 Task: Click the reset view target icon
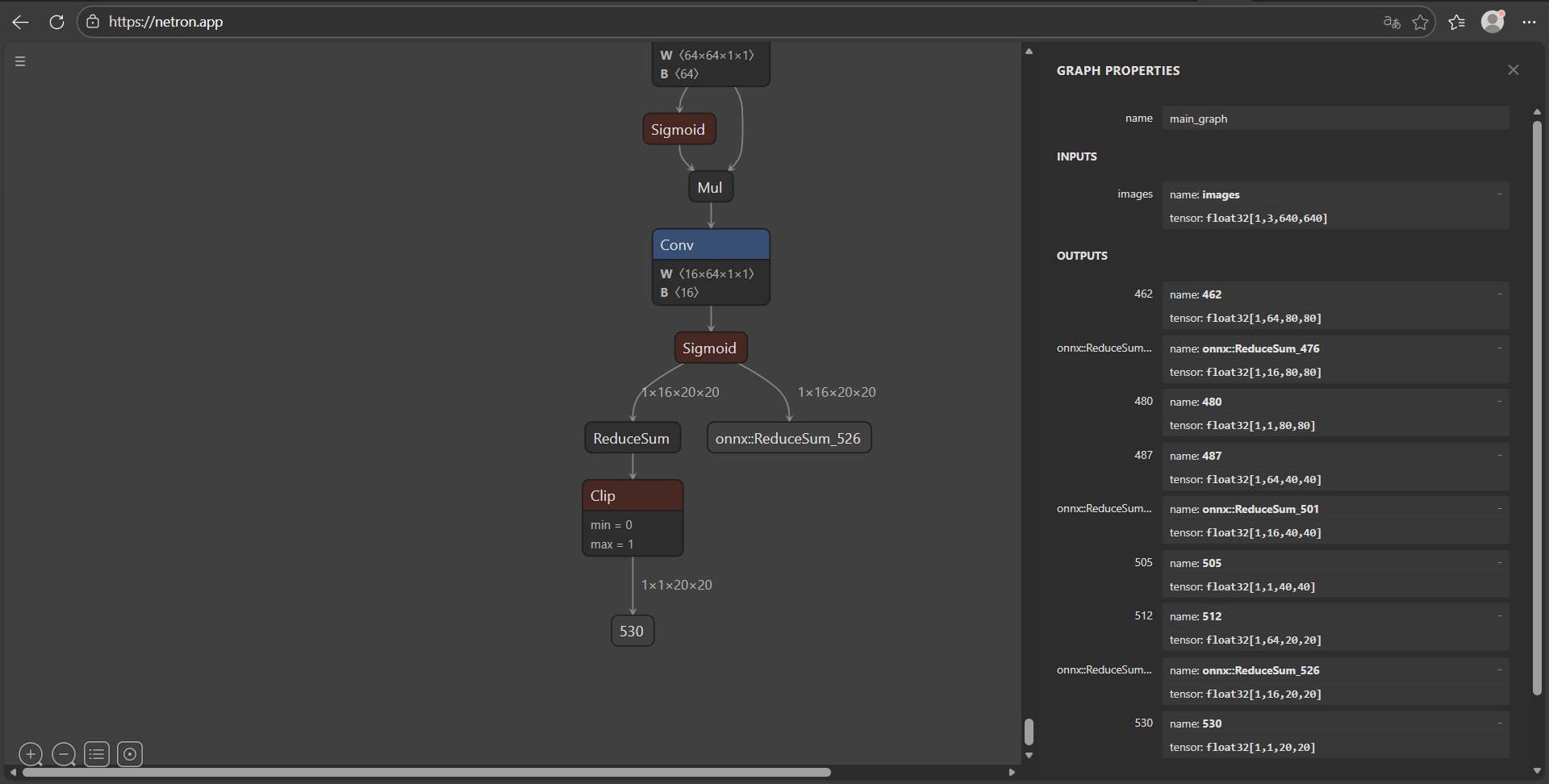130,754
